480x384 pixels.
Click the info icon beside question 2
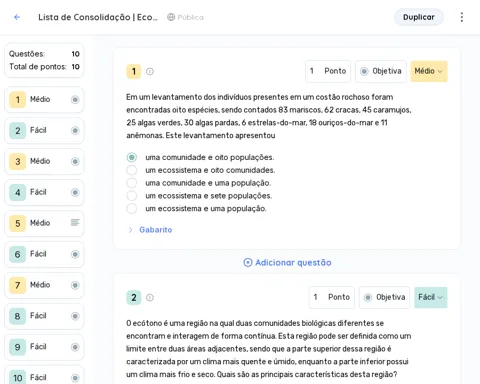150,297
